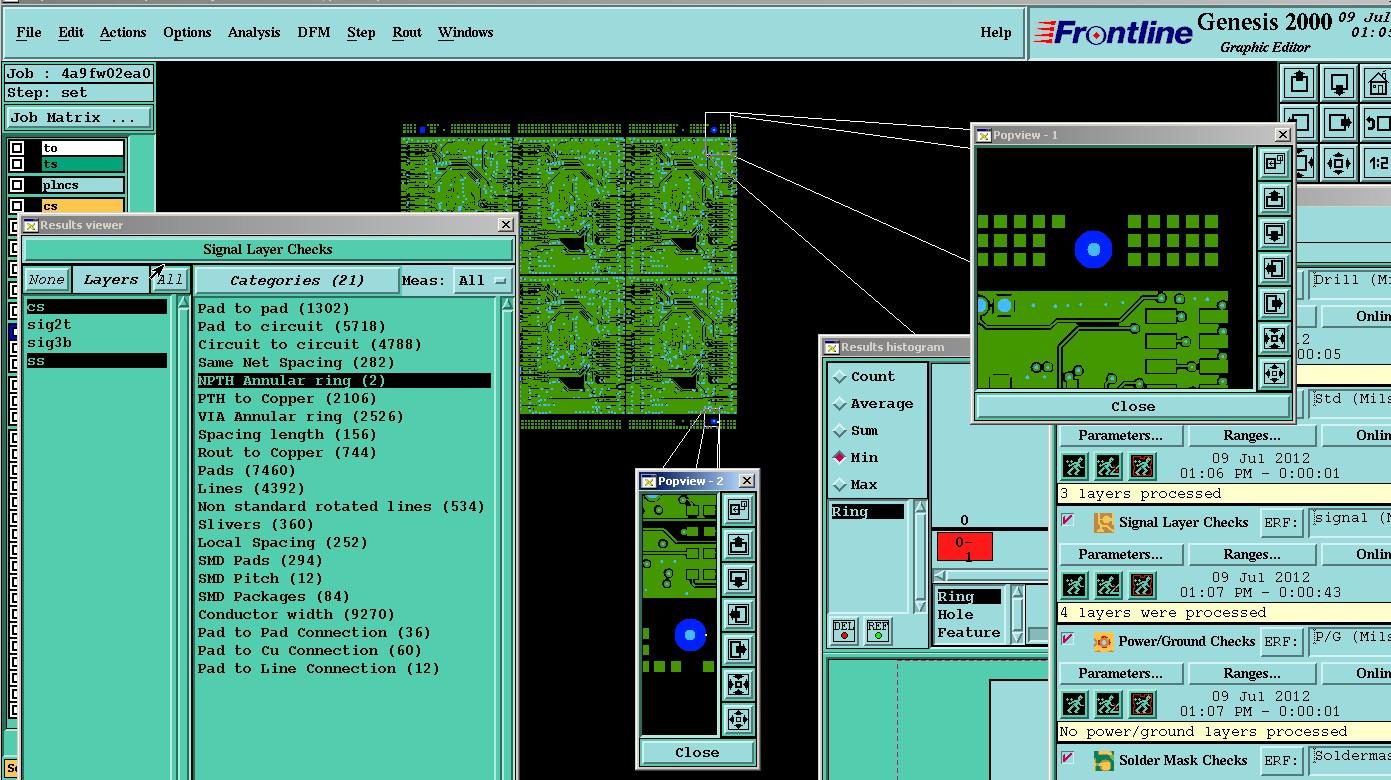Click Ranges... under Power/Ground Checks
The image size is (1391, 780).
tap(1251, 673)
